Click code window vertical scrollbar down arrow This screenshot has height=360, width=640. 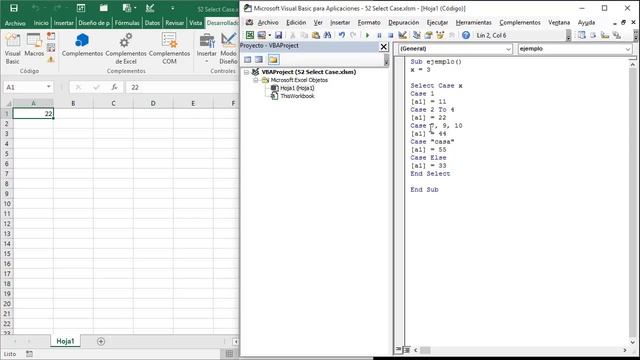point(633,342)
